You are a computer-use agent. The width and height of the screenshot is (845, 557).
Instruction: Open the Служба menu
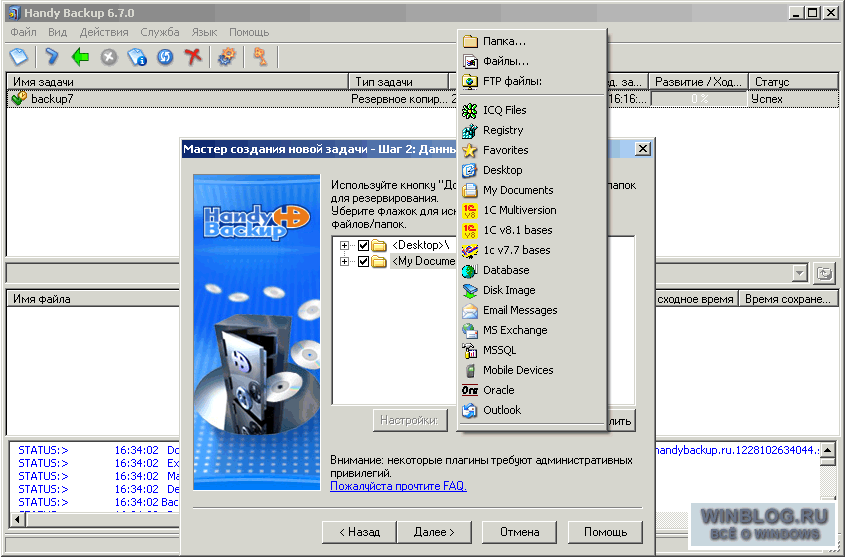point(160,32)
